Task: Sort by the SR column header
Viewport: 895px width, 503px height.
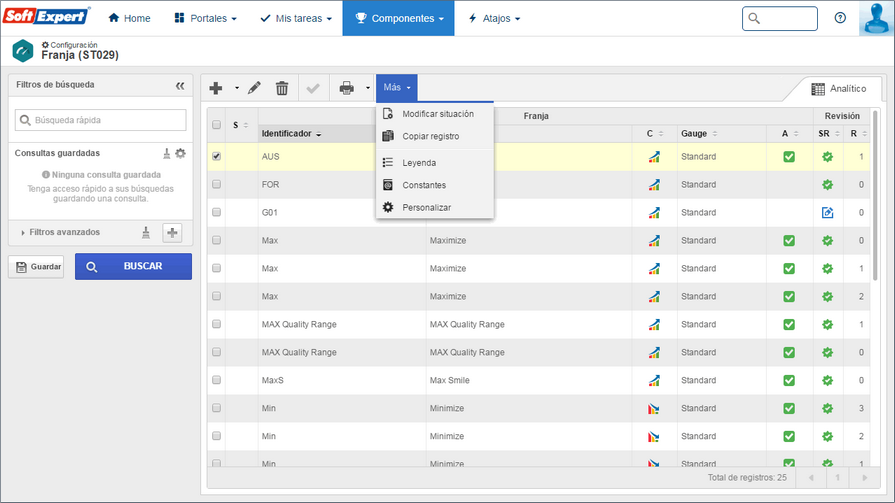Action: click(x=829, y=134)
